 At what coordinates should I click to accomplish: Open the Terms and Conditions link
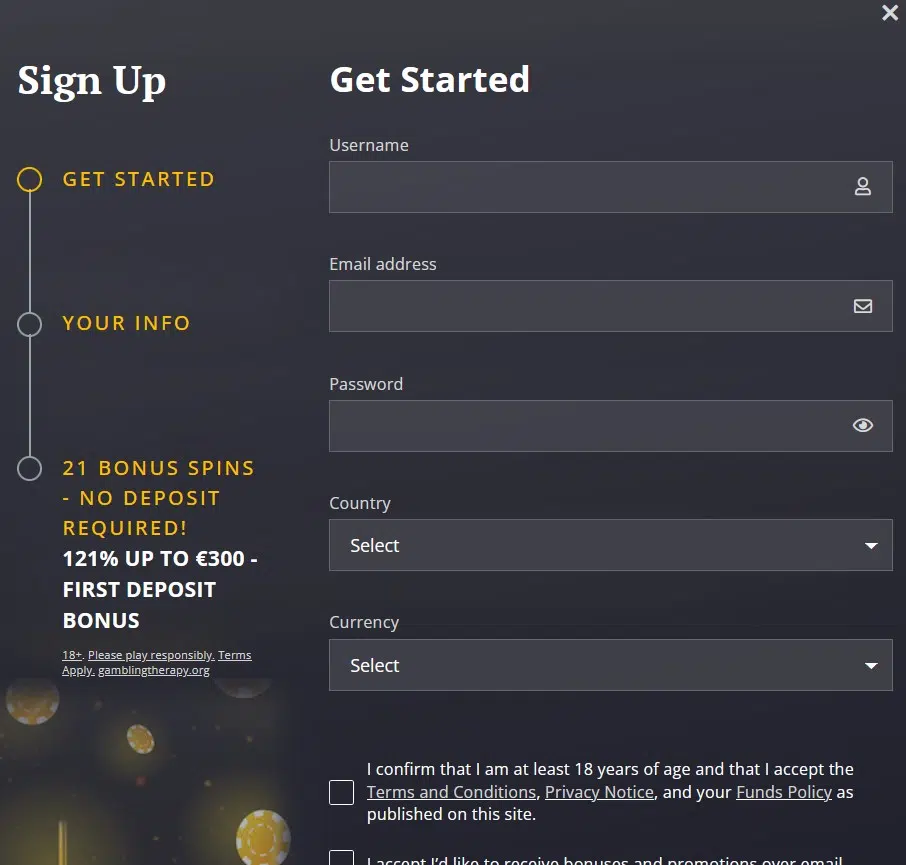click(451, 792)
